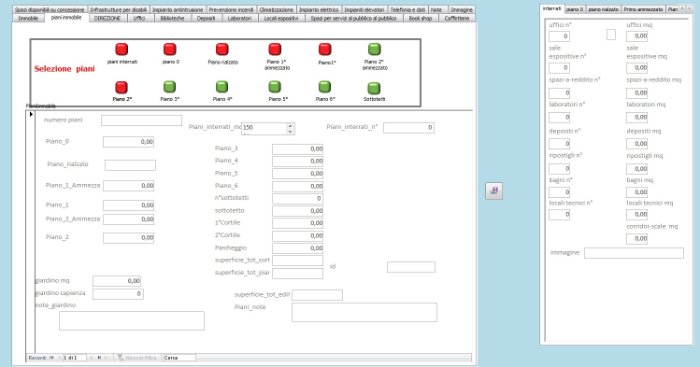Click the red 'piano 0' indicator button
The width and height of the screenshot is (700, 367).
click(170, 49)
